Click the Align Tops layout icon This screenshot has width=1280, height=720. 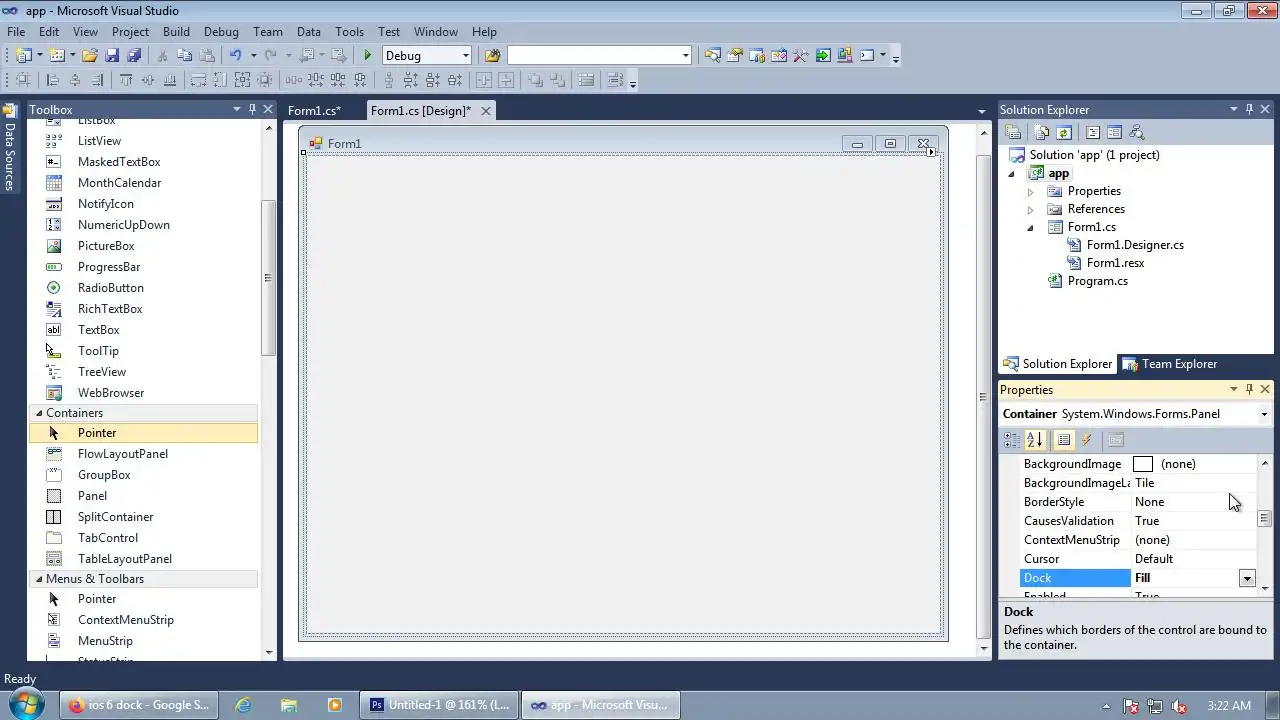tap(125, 80)
